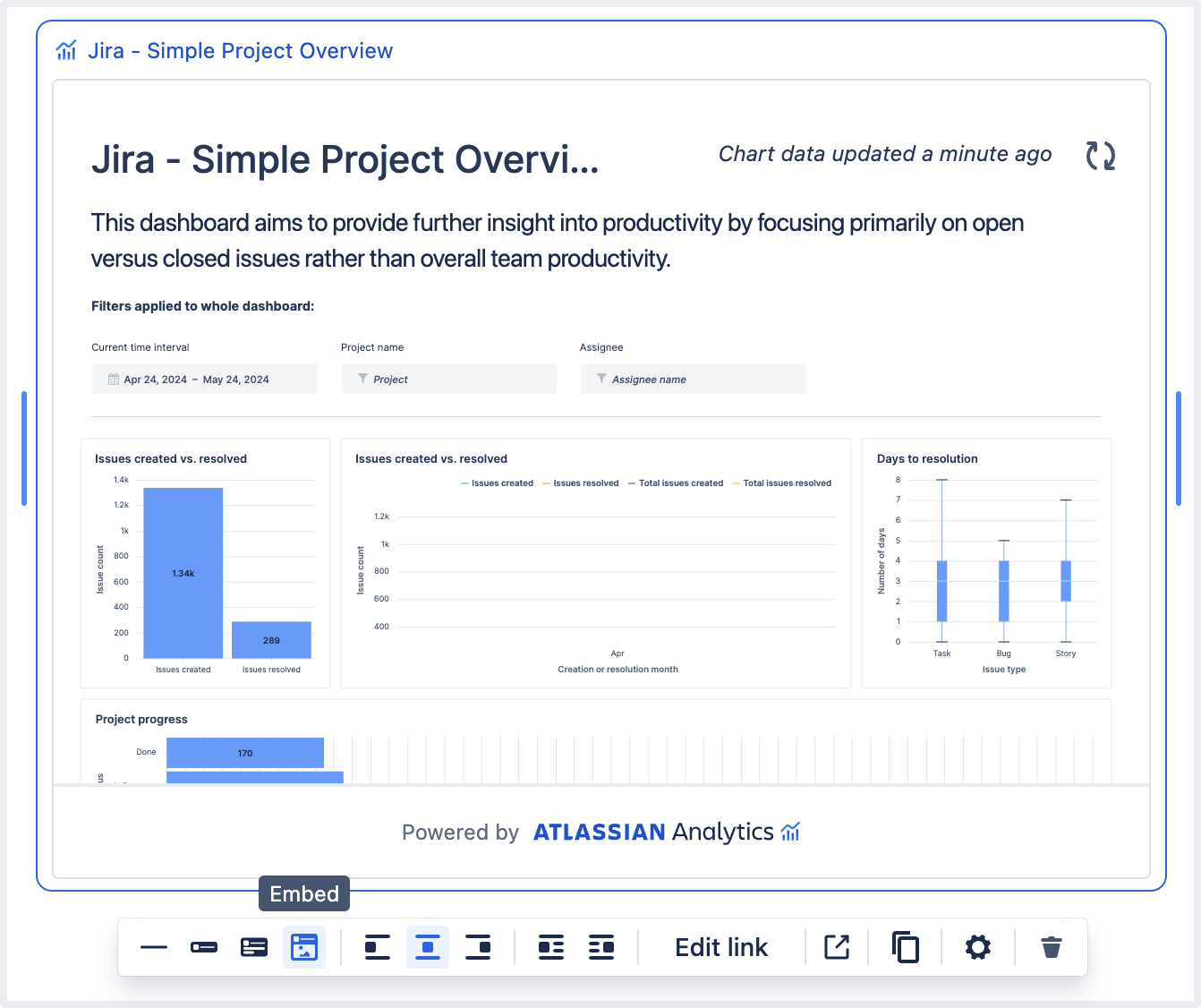Click the Issues resolved bar labeled 289

pyautogui.click(x=271, y=640)
